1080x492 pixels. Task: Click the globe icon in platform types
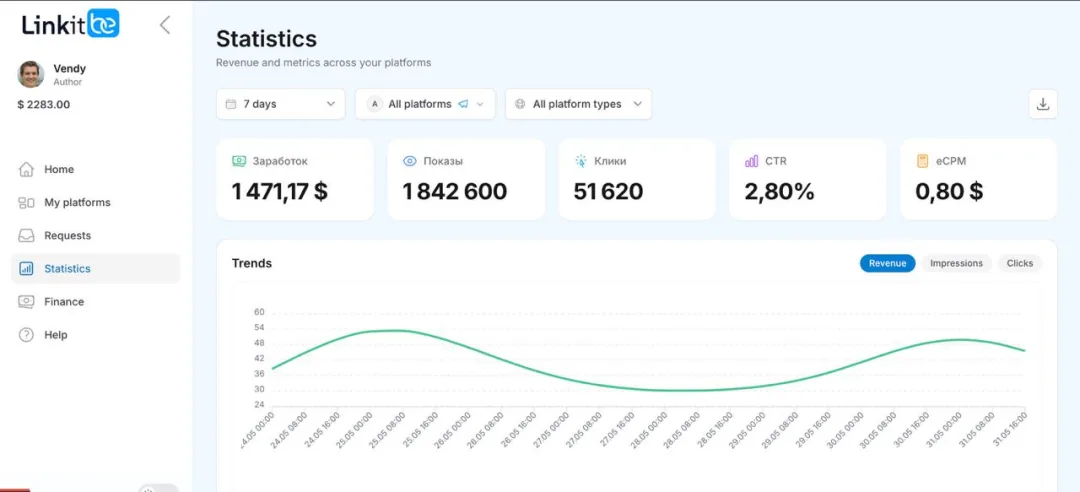pos(520,104)
